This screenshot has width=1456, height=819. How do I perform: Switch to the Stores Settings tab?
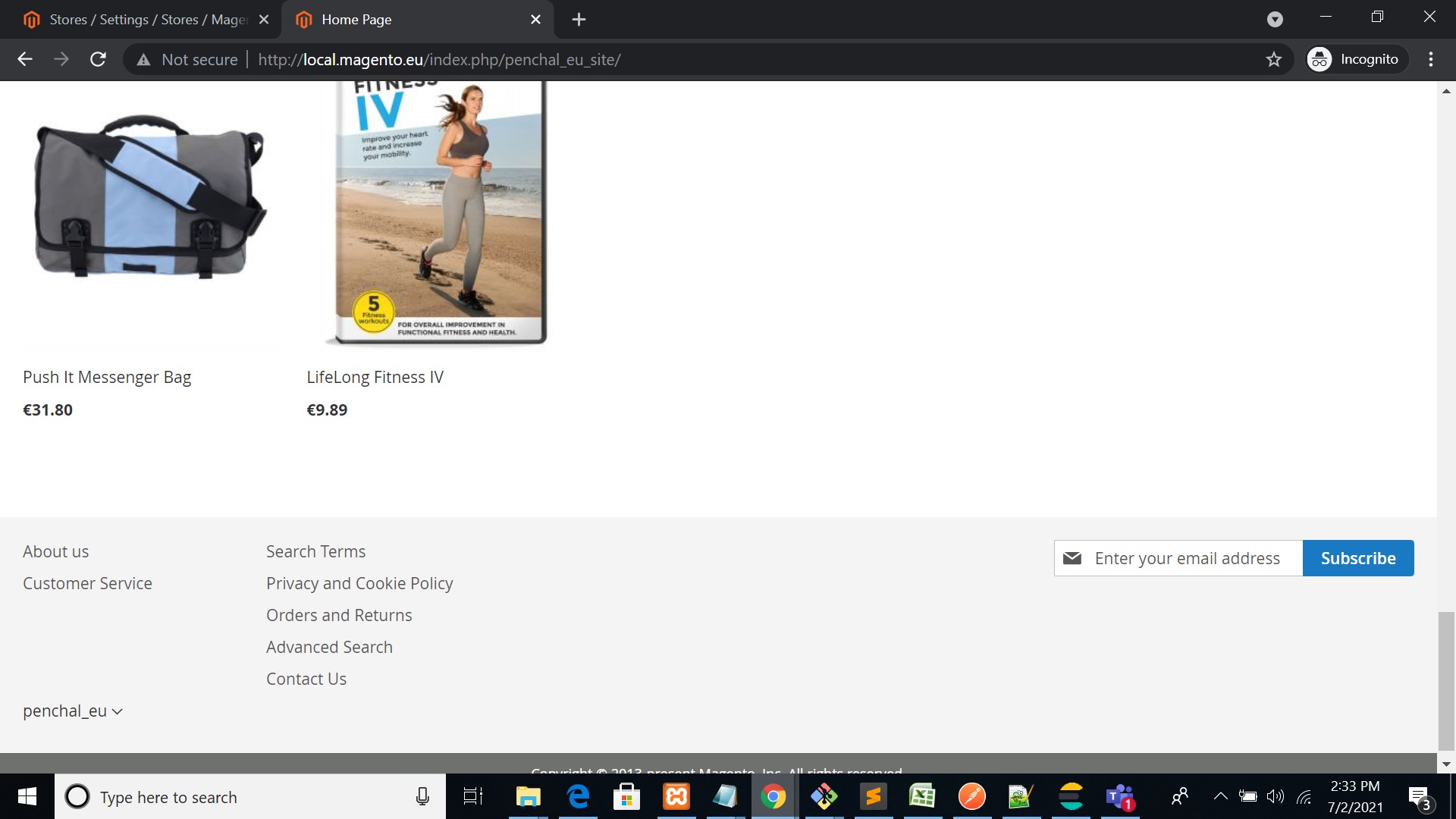tap(136, 19)
